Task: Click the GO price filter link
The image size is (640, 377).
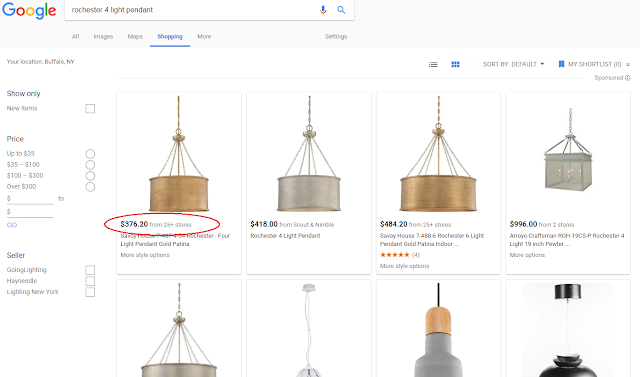Action: click(12, 225)
